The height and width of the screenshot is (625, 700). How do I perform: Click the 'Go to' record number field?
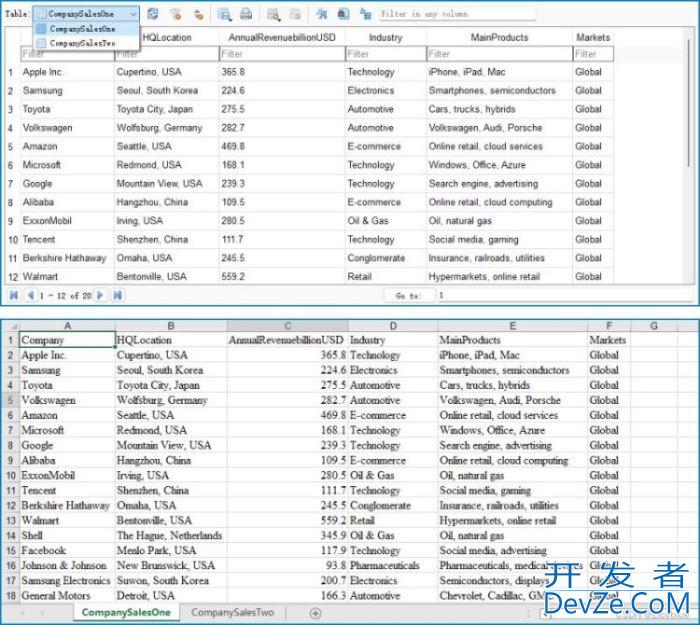point(565,295)
